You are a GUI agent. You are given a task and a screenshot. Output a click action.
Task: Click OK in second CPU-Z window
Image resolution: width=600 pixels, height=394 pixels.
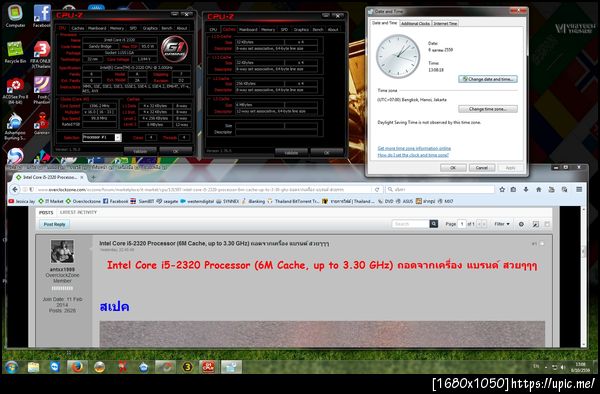327,153
